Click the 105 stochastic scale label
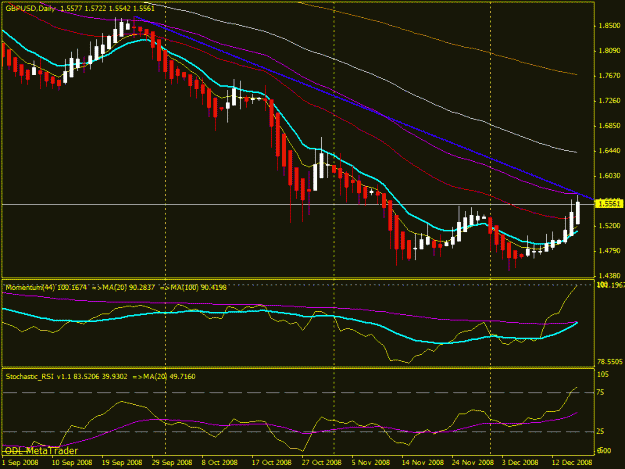Screen dimensions: 625x469 603,374
